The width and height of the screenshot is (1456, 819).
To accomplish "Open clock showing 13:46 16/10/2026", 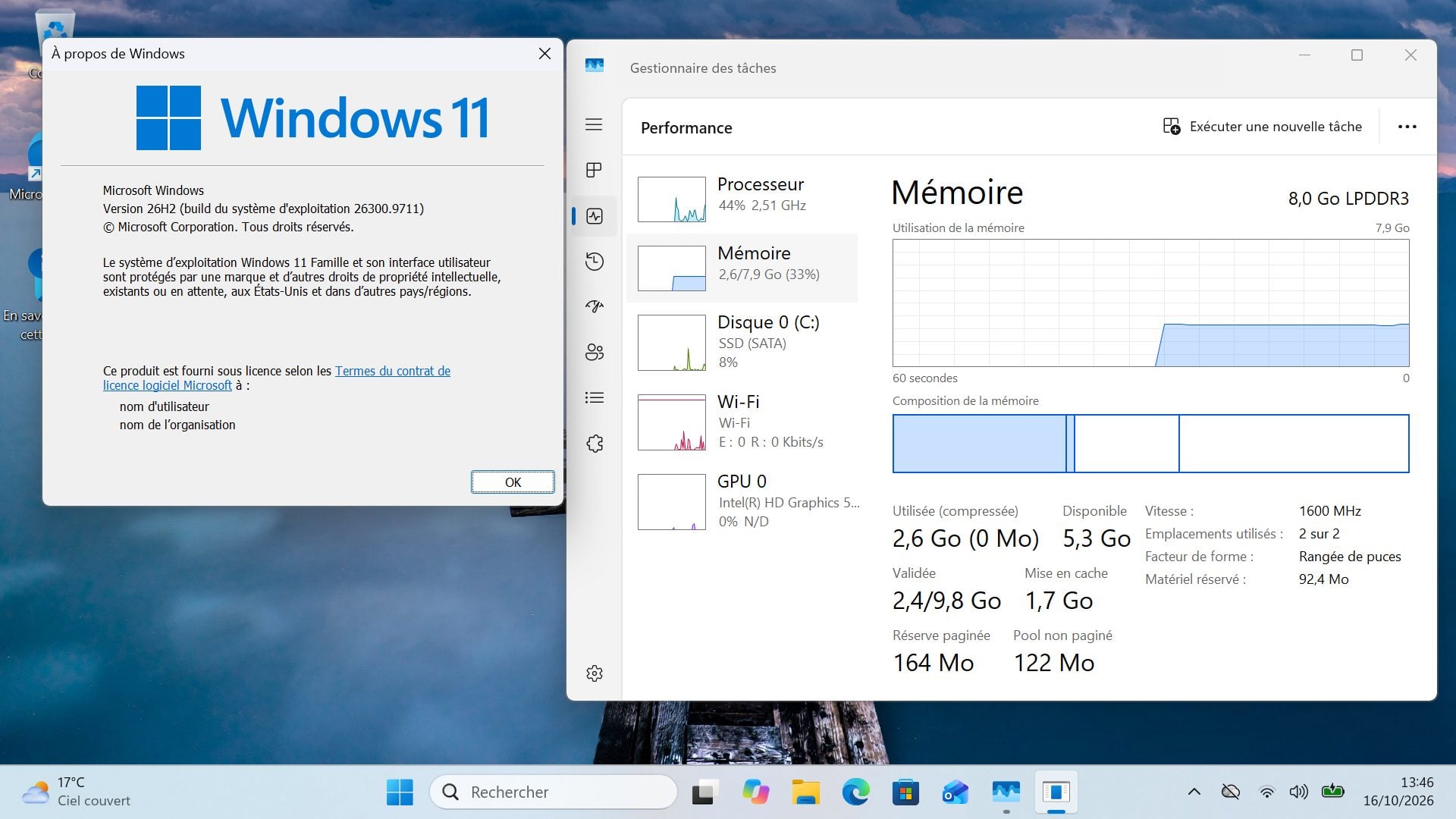I will click(1398, 792).
